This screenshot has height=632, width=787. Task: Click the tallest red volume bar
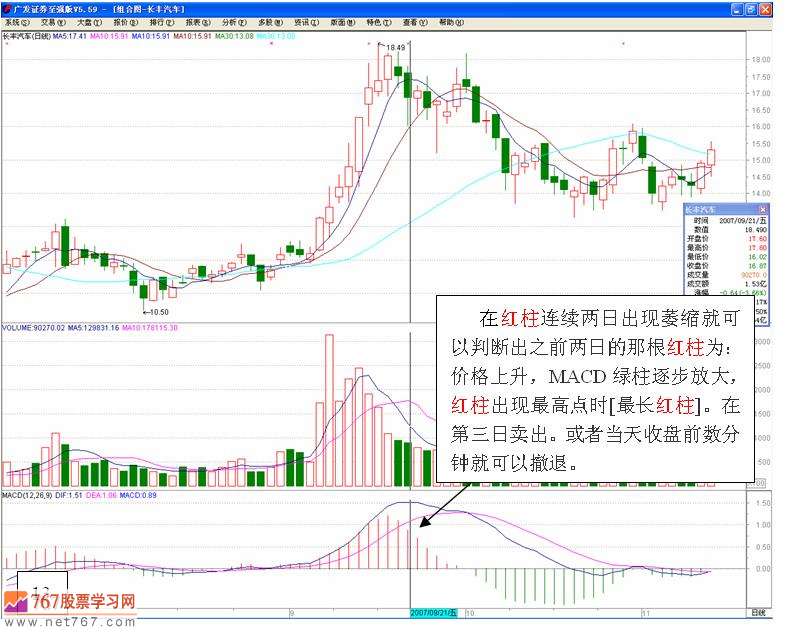coord(328,410)
